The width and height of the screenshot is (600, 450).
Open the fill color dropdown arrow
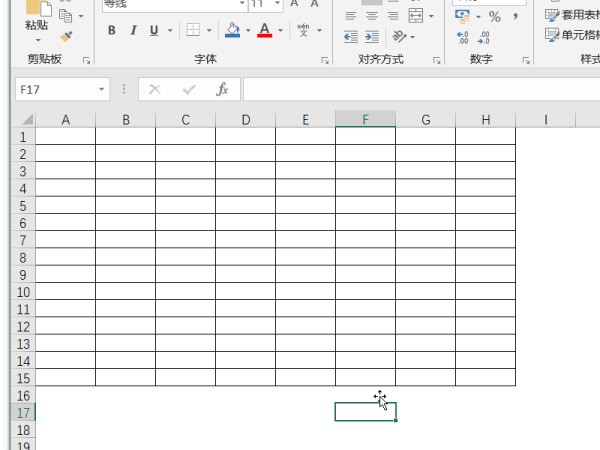pos(248,30)
